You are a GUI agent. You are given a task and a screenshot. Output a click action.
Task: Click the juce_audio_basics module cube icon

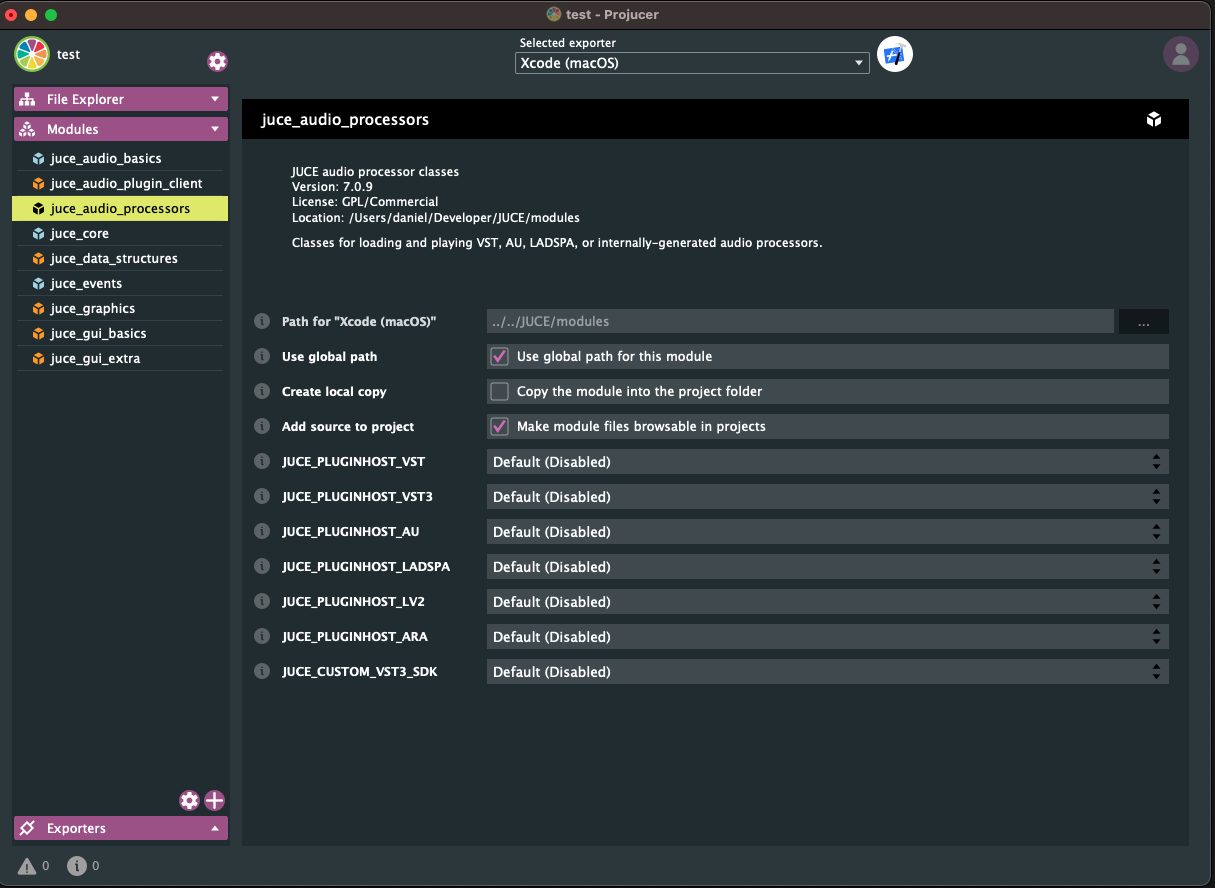pyautogui.click(x=38, y=158)
